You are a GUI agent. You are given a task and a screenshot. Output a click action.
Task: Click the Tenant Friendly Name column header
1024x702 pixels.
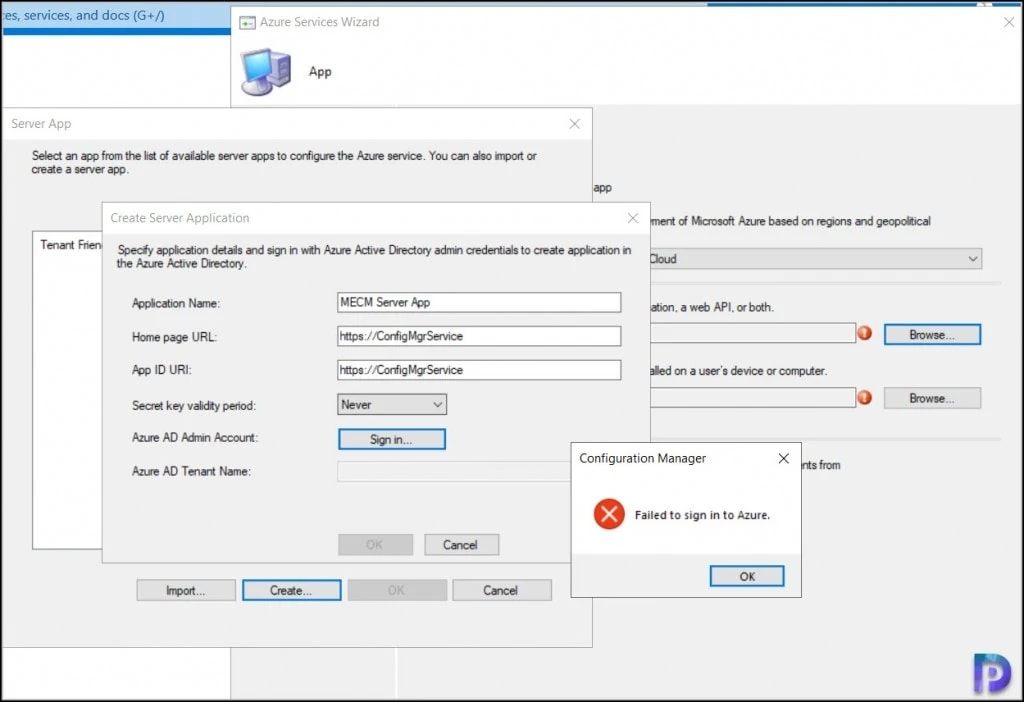click(x=71, y=245)
